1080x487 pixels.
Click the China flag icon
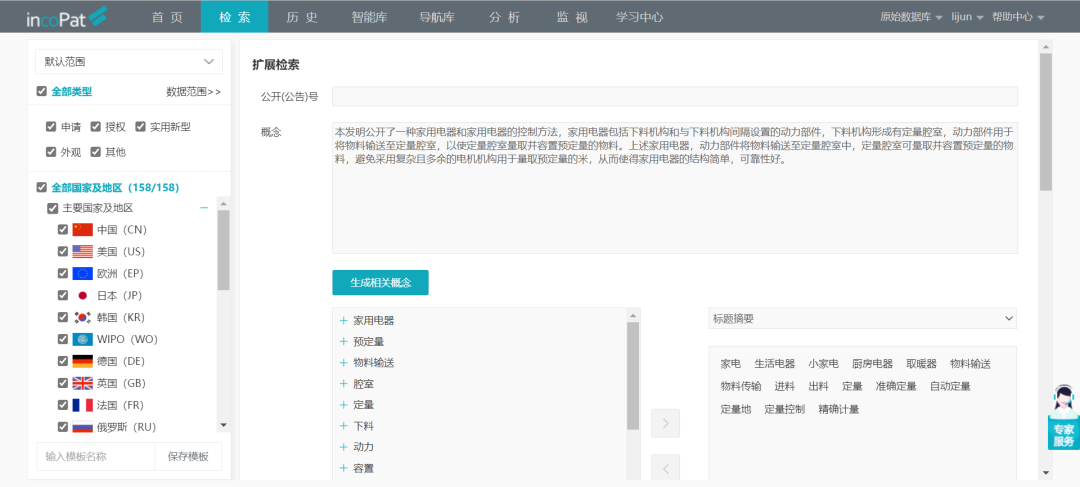coord(82,229)
